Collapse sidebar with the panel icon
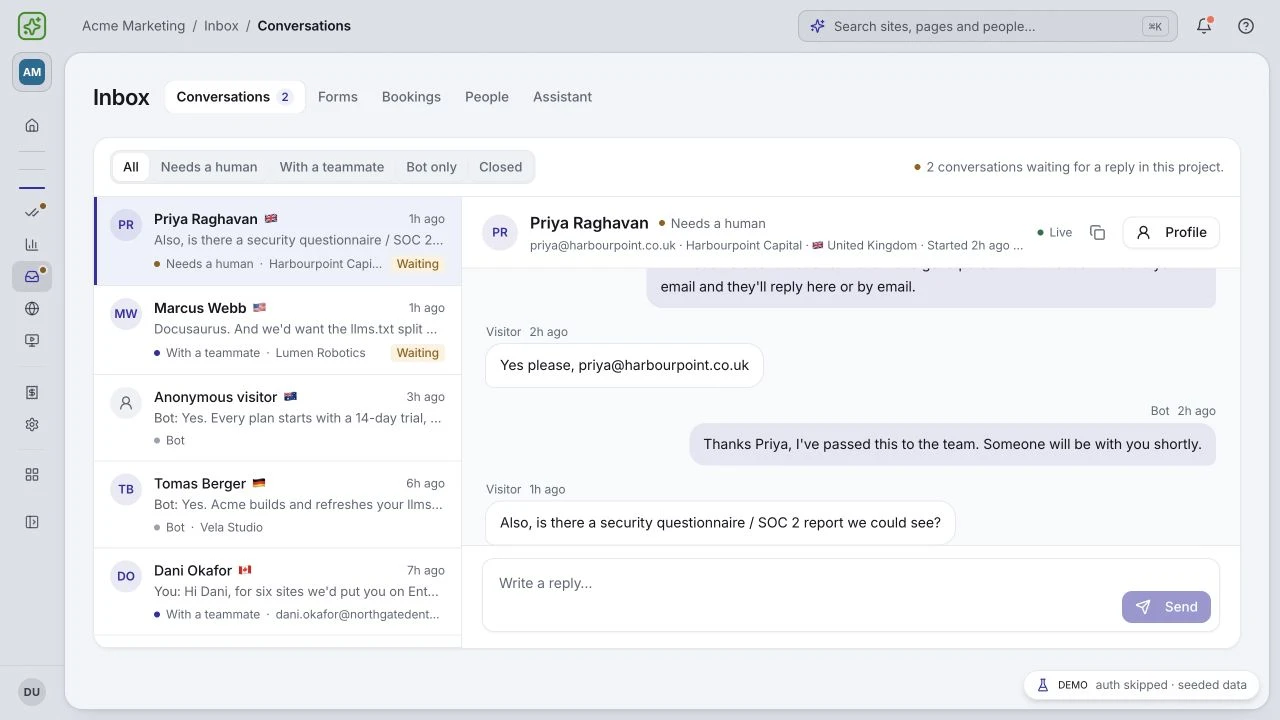 point(32,522)
